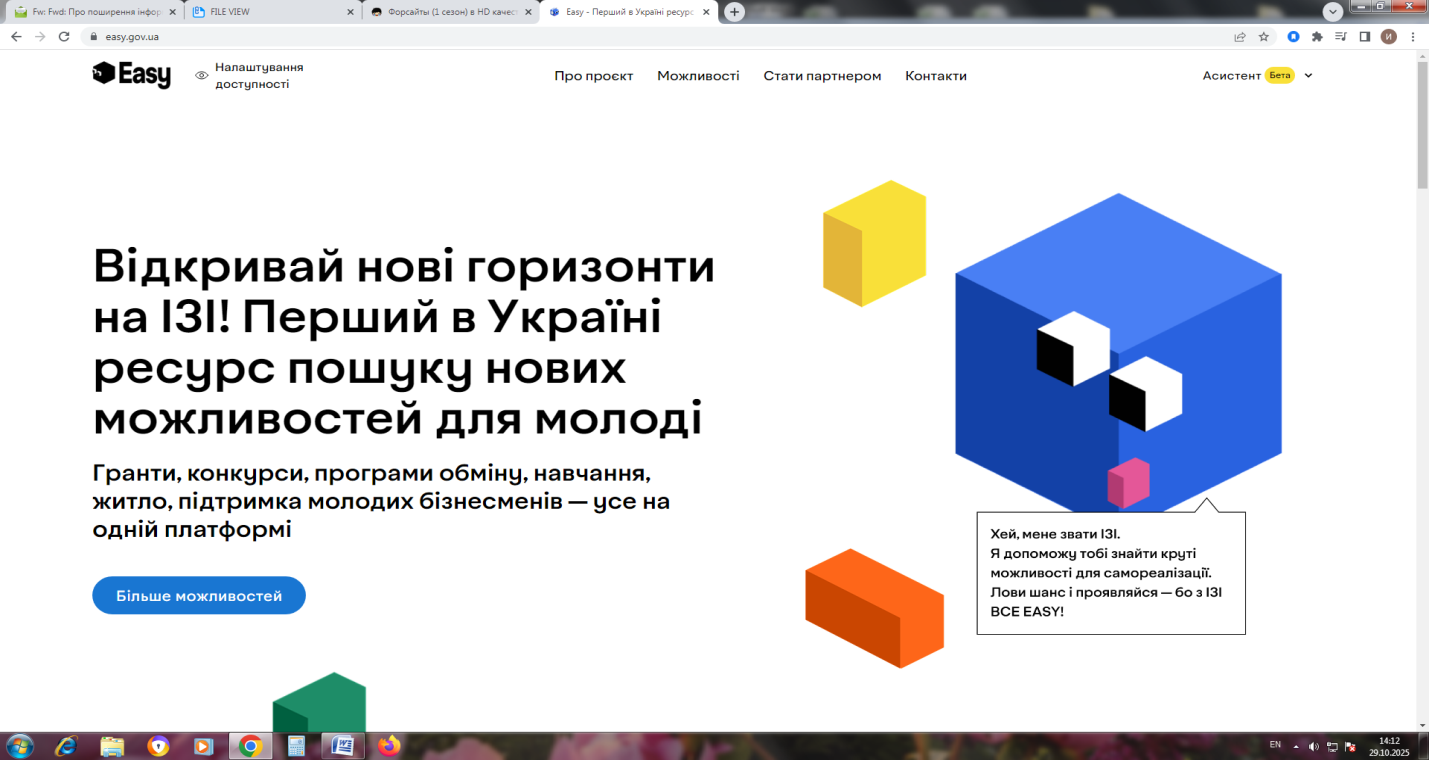Open the media control icon in toolbar

pyautogui.click(x=1341, y=37)
